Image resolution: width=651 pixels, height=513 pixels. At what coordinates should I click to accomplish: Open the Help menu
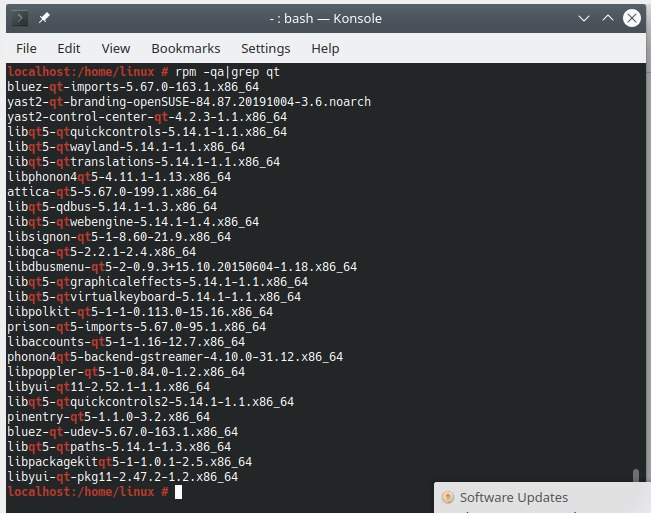pos(325,49)
